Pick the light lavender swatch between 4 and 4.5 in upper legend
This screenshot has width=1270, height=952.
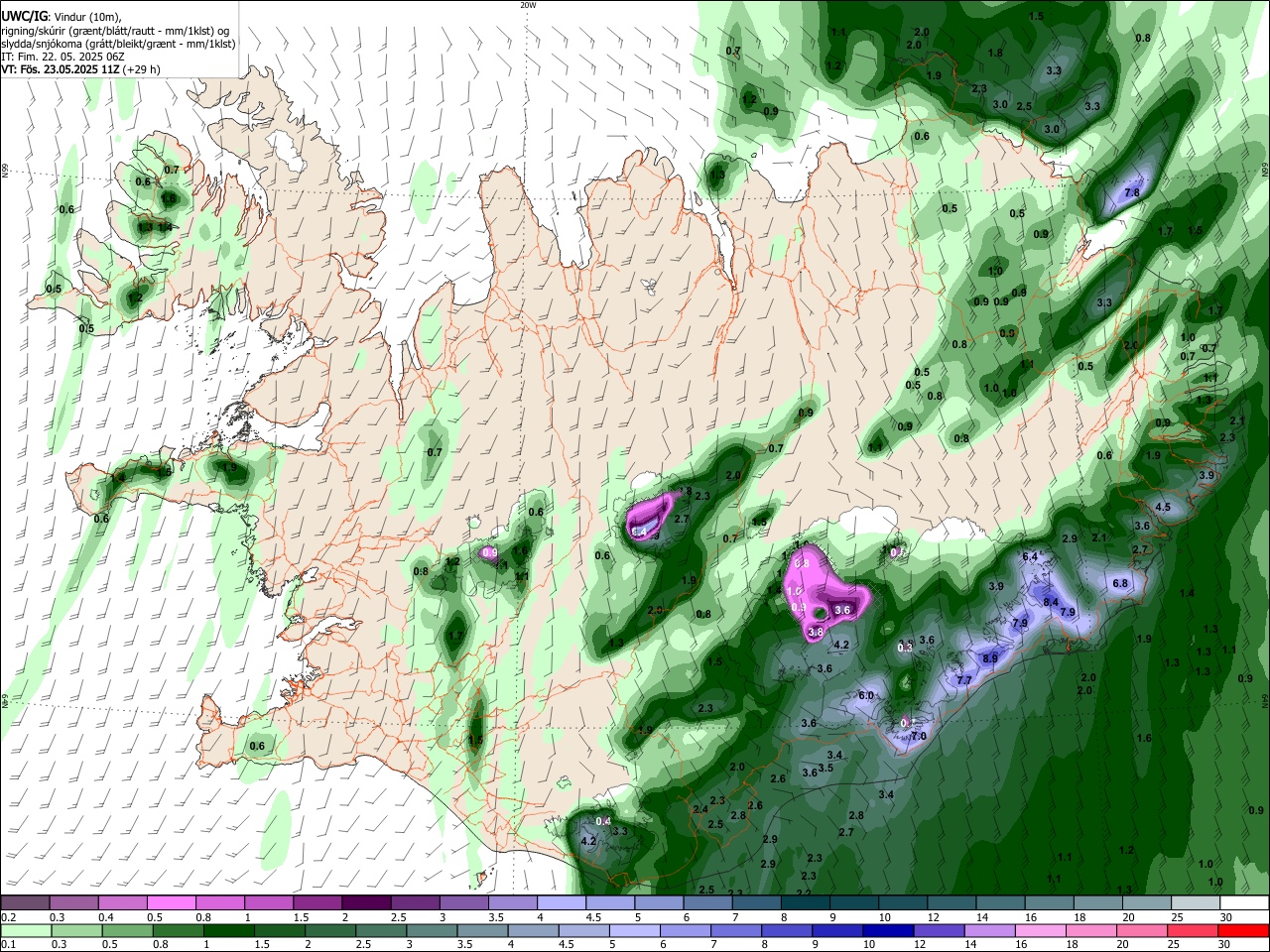click(561, 903)
